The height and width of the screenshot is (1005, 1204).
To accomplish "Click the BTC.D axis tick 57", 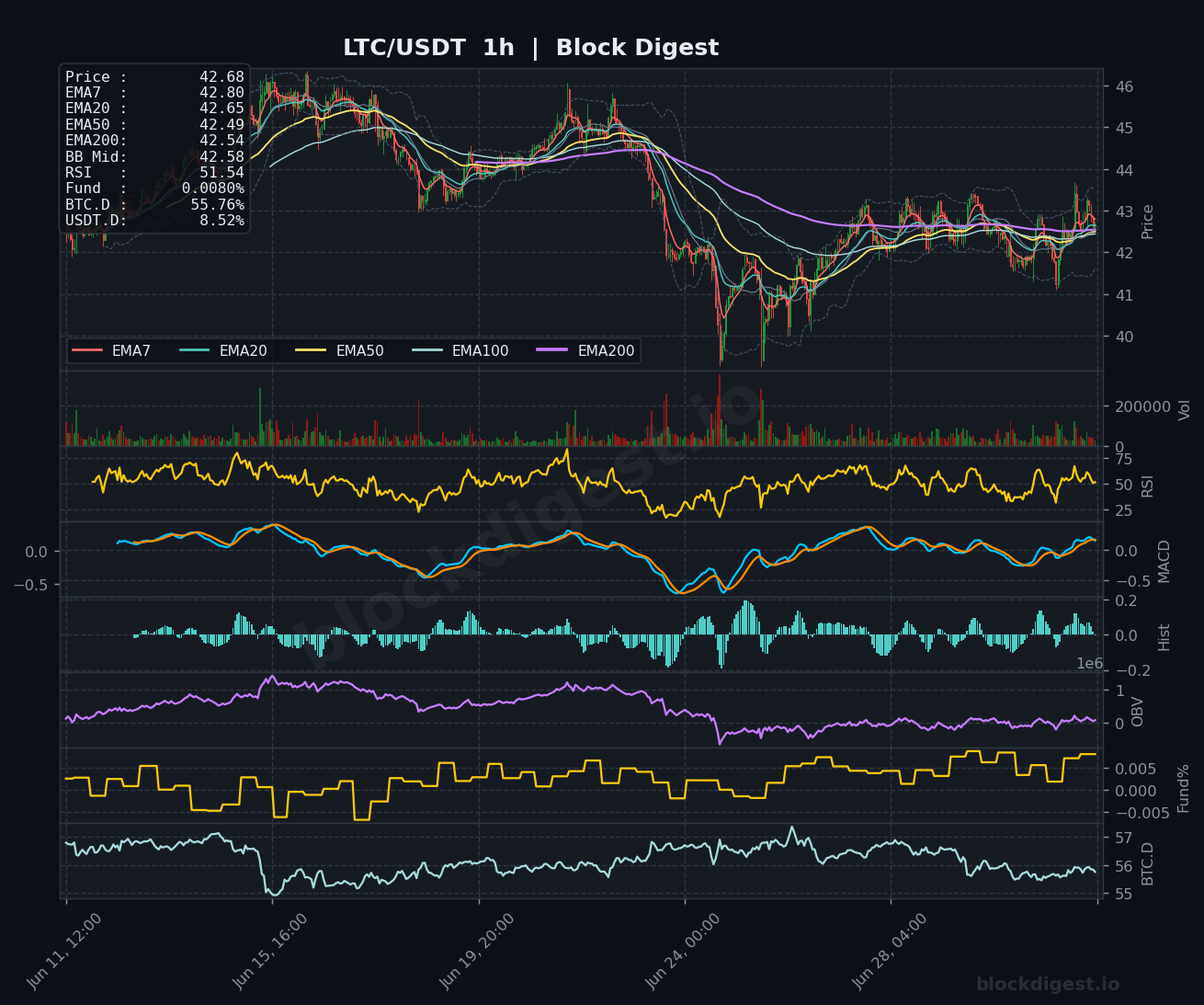I will coord(1124,838).
